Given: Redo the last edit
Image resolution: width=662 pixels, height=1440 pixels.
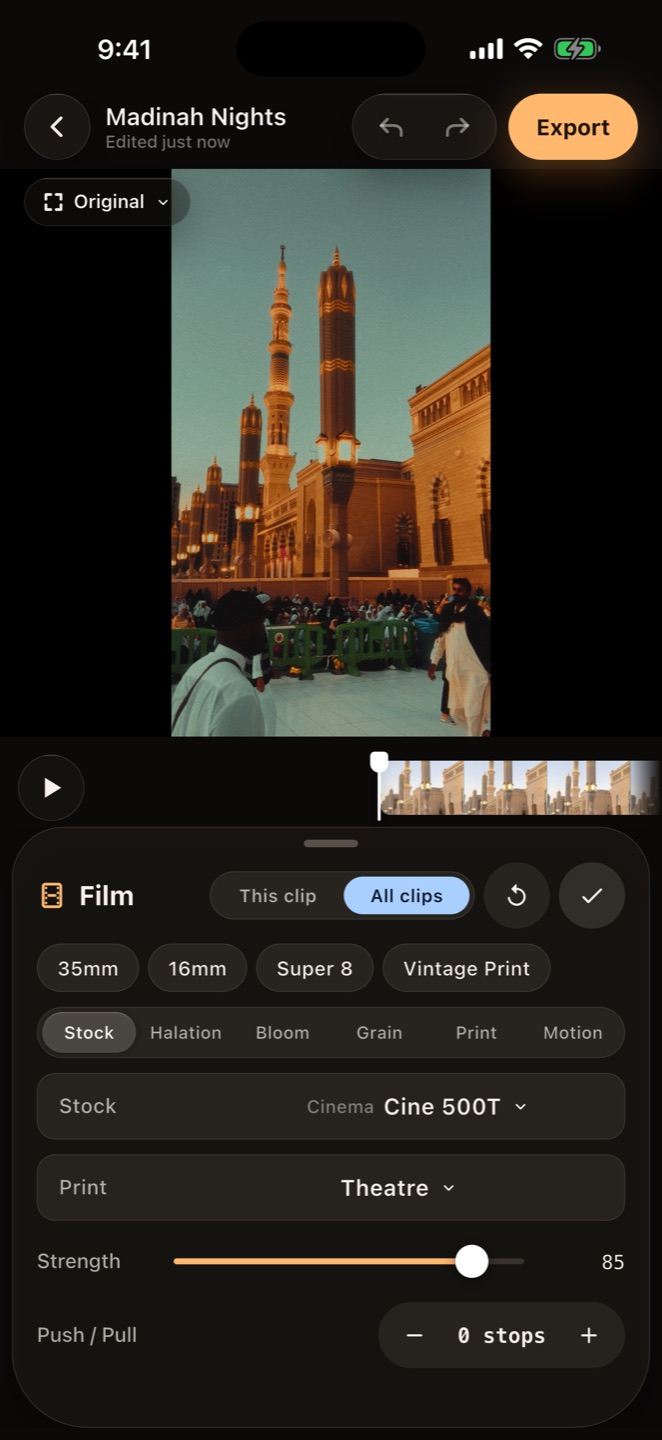Looking at the screenshot, I should (x=457, y=127).
